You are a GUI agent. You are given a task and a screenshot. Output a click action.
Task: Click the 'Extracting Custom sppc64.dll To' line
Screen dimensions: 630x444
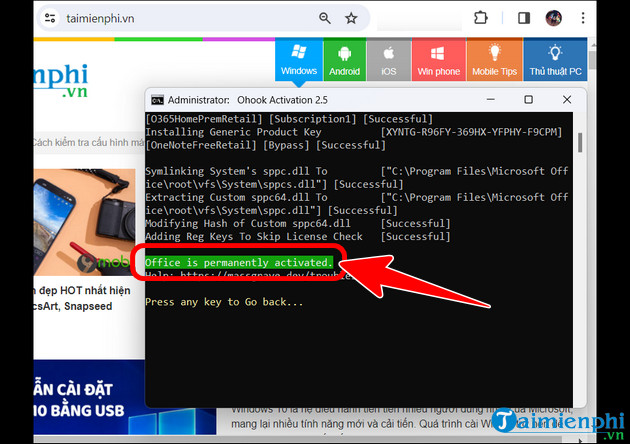pos(236,197)
